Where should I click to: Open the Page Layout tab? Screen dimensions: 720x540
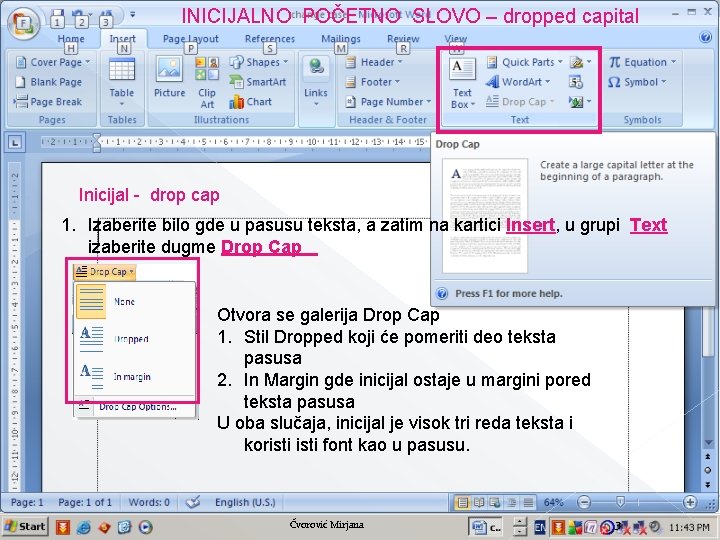pos(191,39)
